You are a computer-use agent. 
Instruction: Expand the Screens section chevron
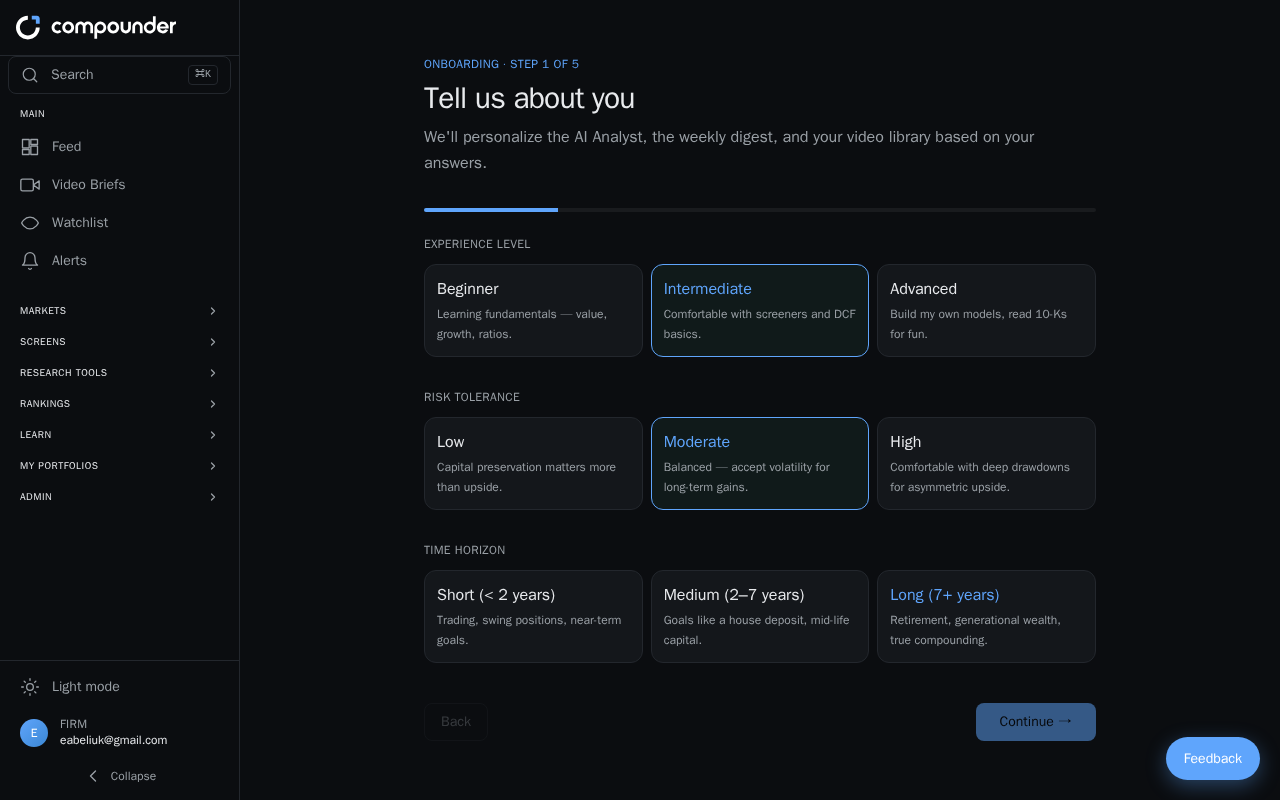click(212, 342)
